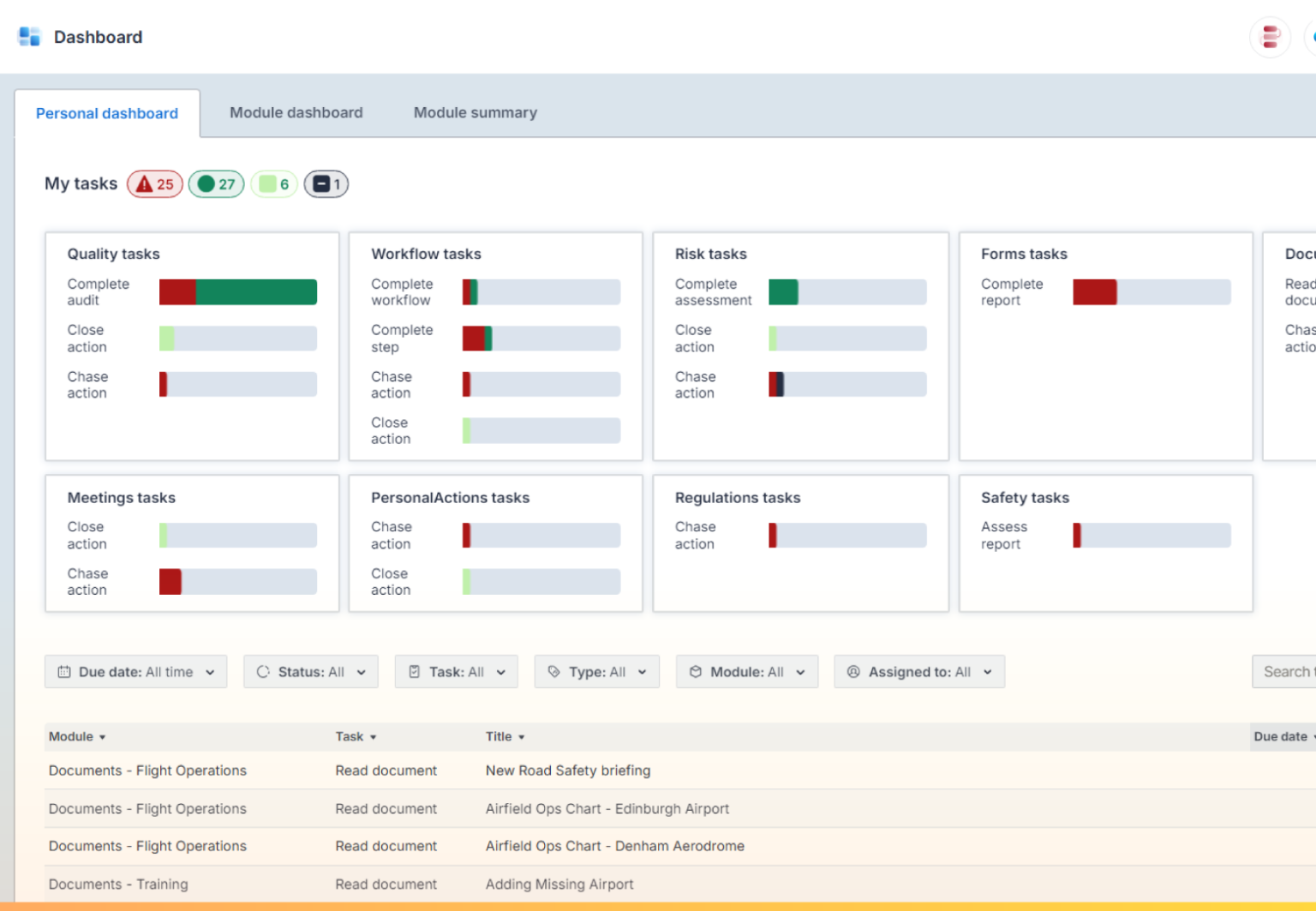Open the Assigned to: All dropdown
Viewport: 1316px width, 911px height.
pyautogui.click(x=918, y=672)
